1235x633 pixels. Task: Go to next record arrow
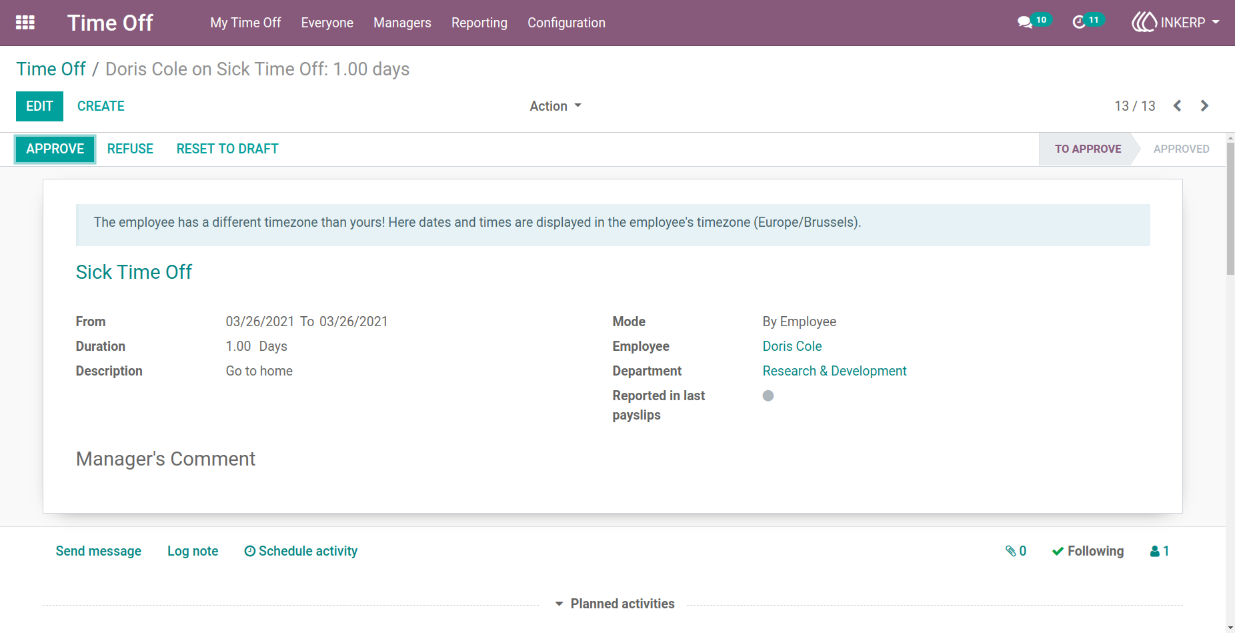pos(1205,106)
